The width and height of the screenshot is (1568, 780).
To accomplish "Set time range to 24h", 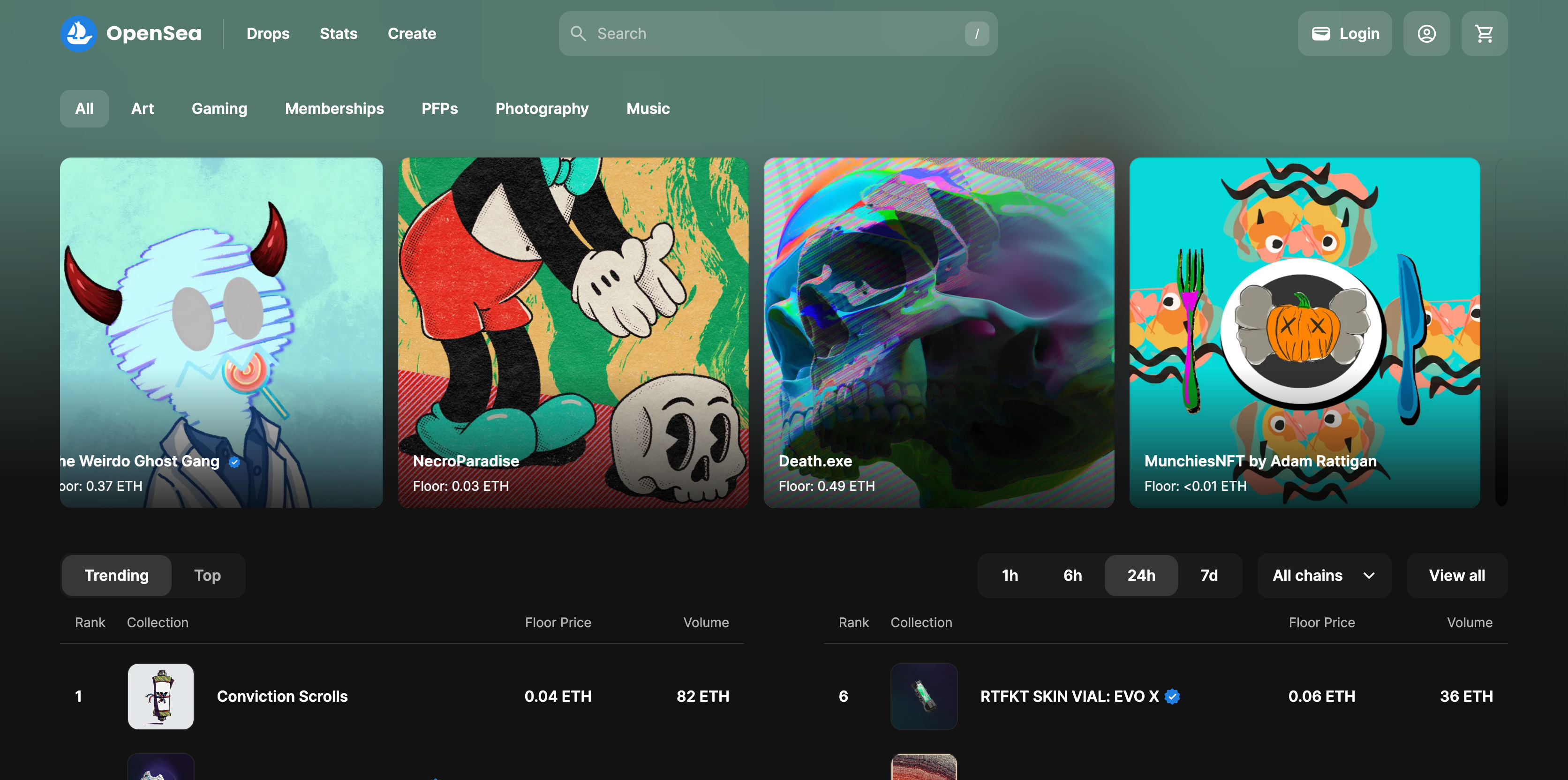I will 1141,575.
